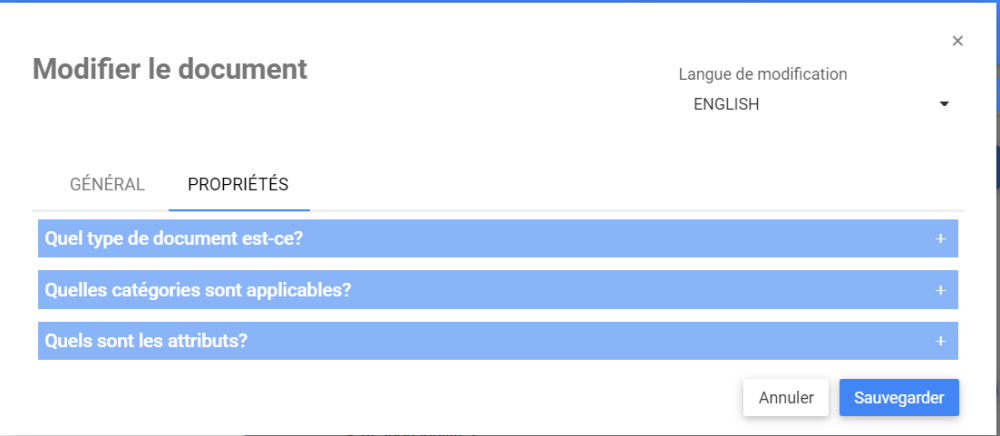Open the language dropdown arrow

coord(943,104)
